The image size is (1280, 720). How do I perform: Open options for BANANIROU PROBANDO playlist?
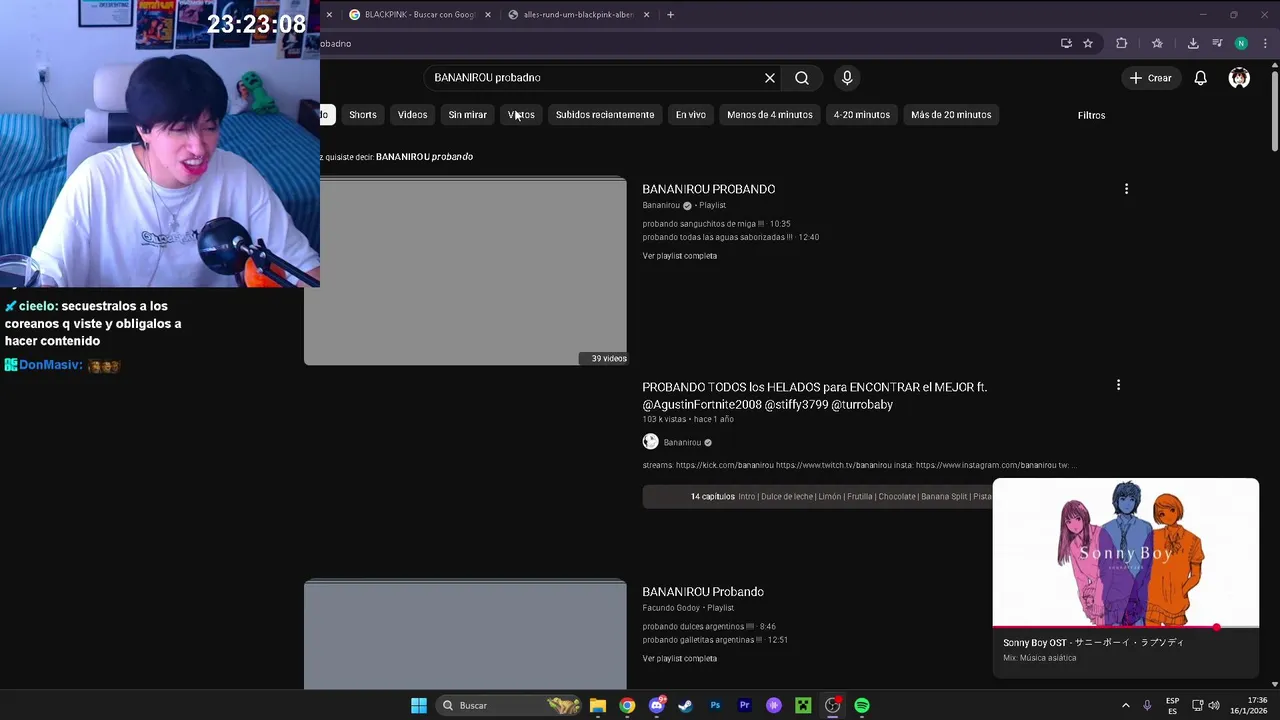coord(1126,189)
